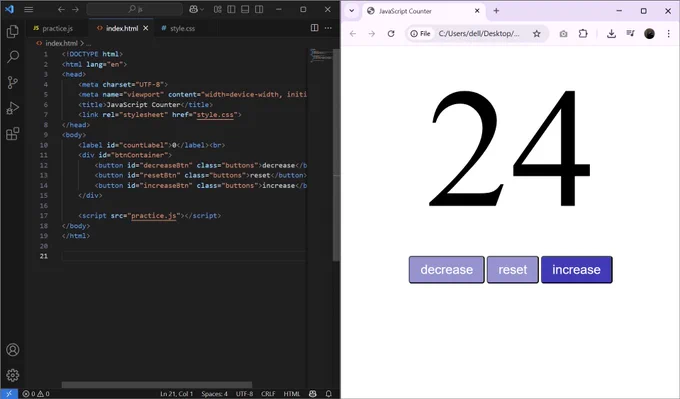Open the browser Extensions puzzle icon
Viewport: 680px width, 399px height.
(583, 34)
